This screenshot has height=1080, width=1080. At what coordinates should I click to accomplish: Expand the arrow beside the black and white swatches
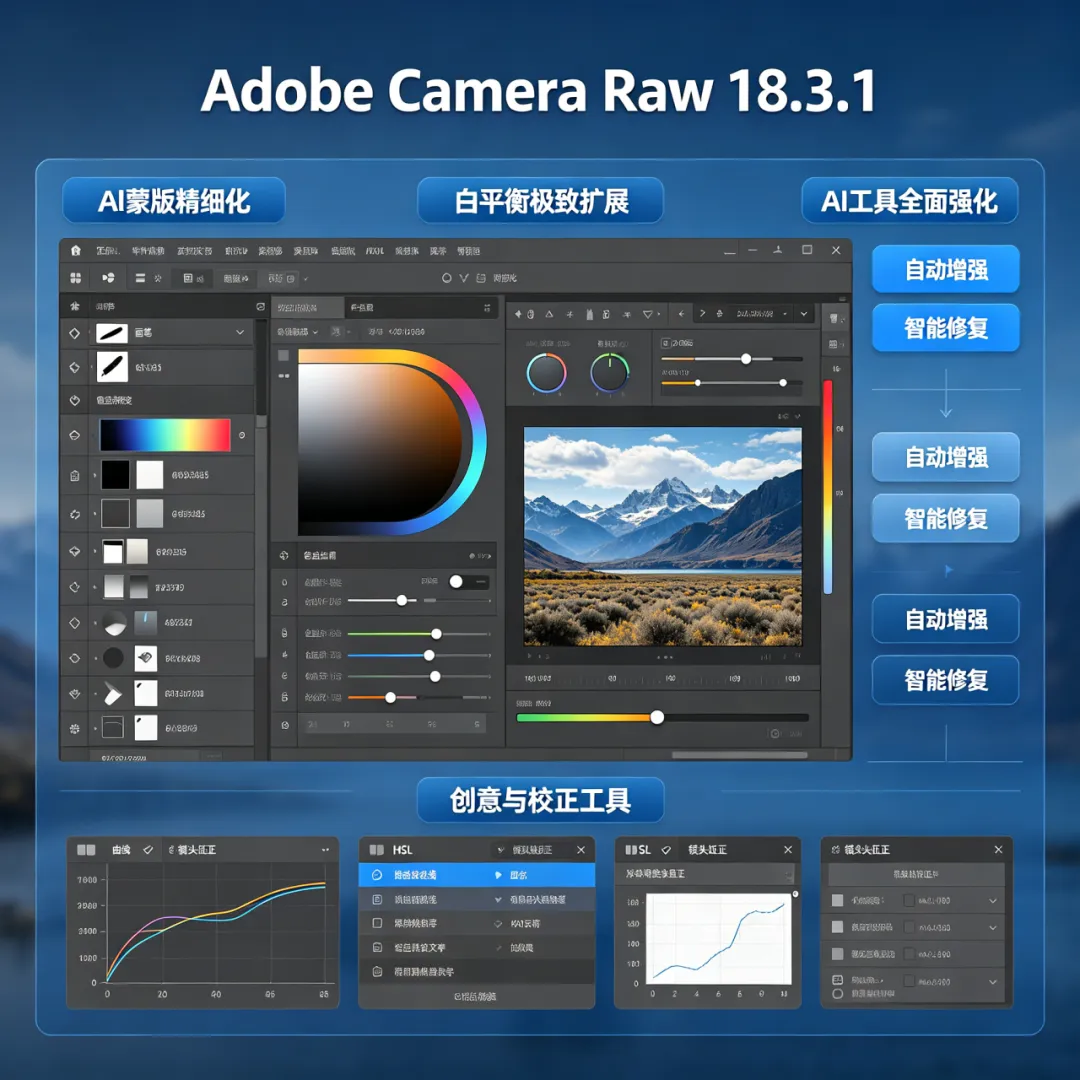coord(95,475)
